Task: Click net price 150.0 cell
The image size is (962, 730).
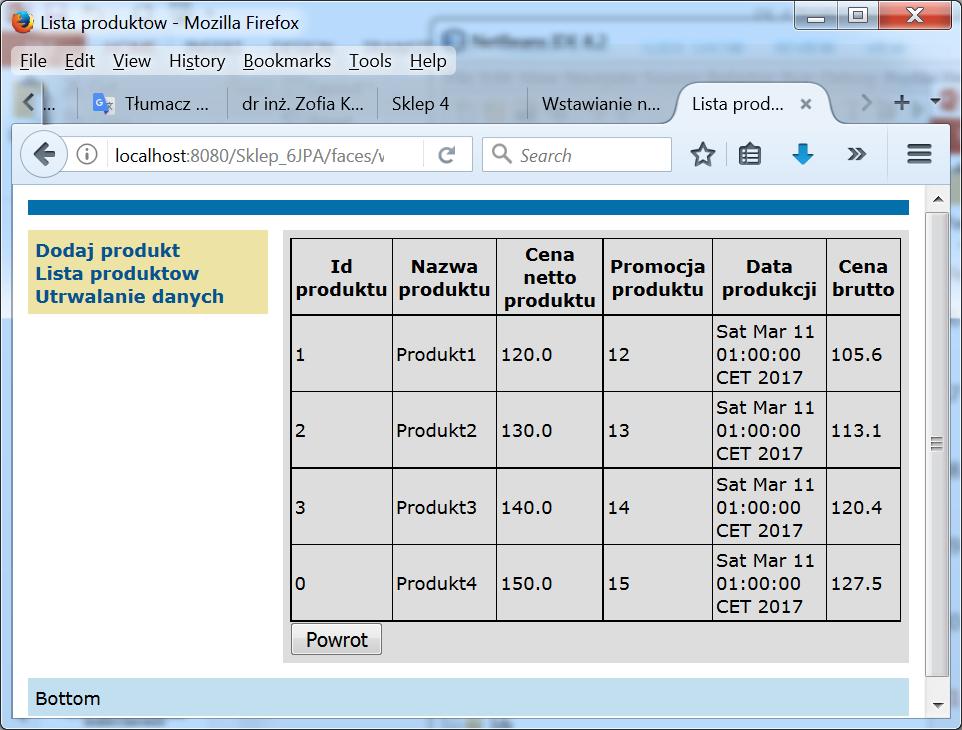Action: tap(549, 583)
